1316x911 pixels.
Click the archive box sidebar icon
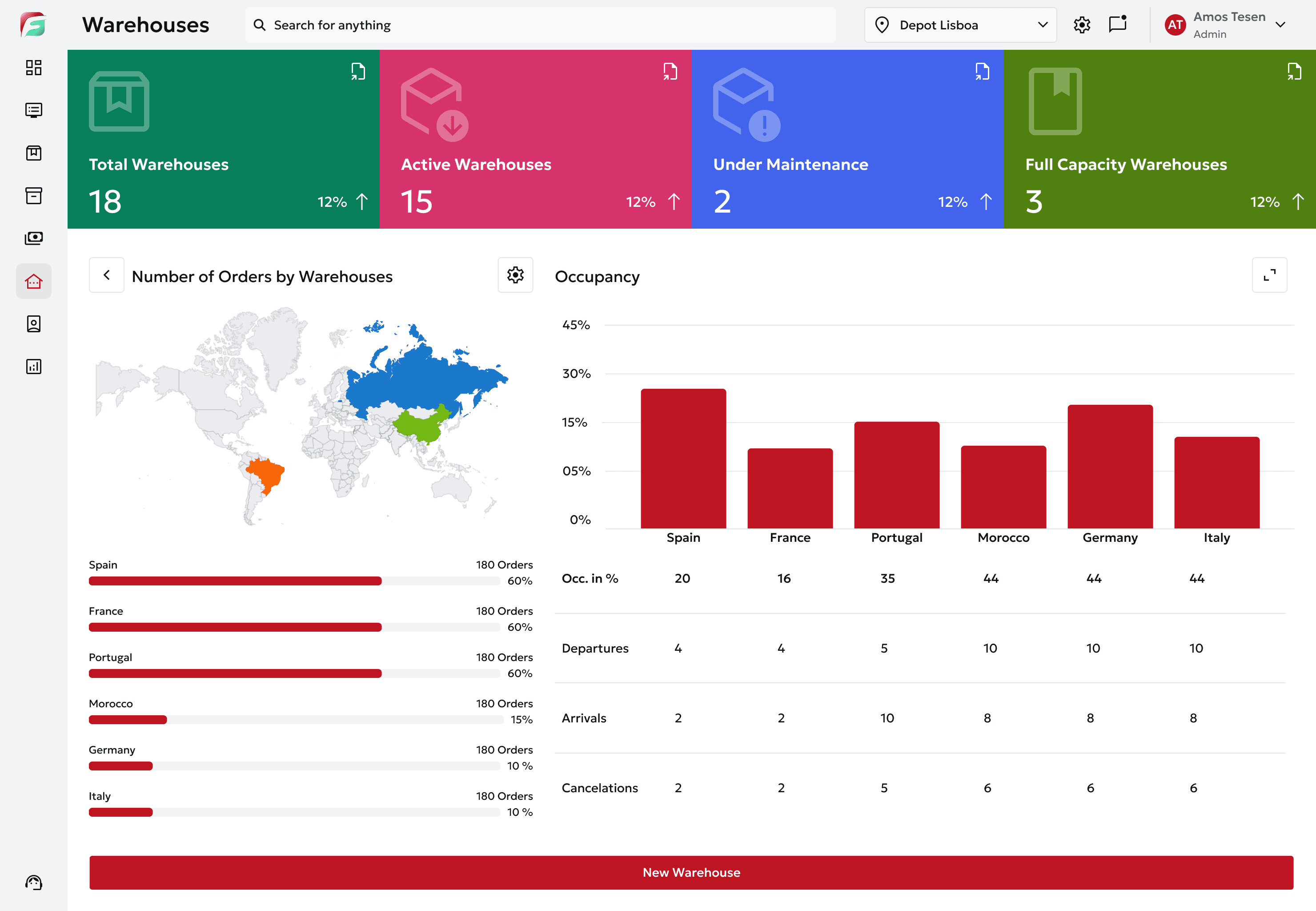[x=34, y=196]
